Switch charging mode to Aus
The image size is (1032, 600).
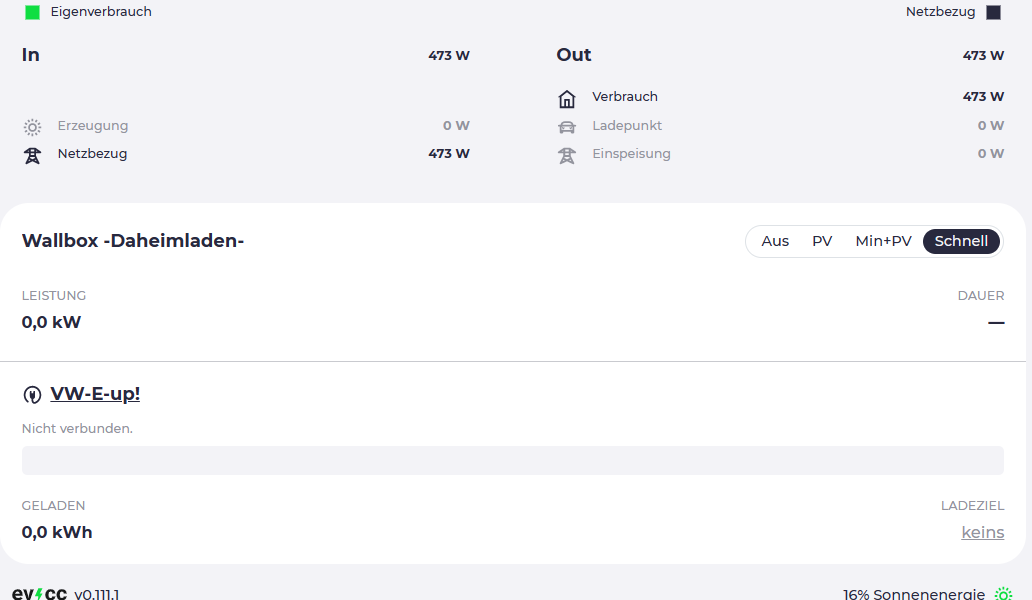click(775, 241)
